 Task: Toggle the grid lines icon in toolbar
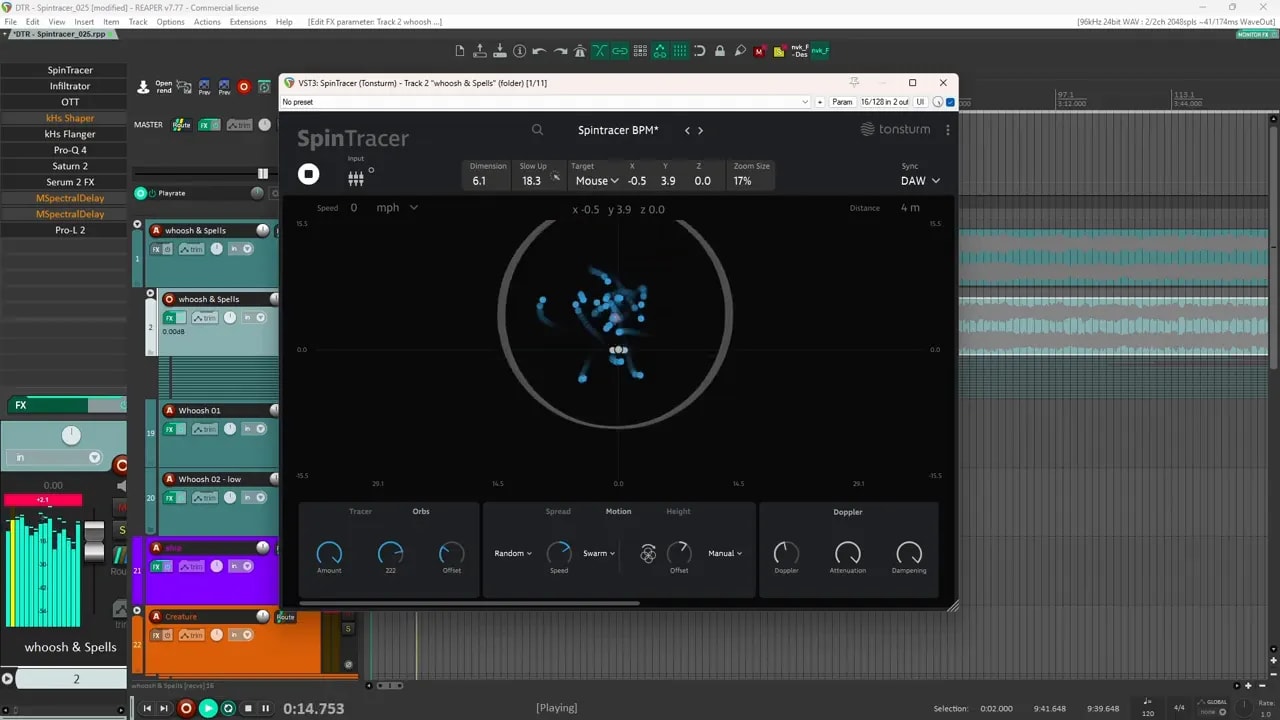tap(680, 51)
